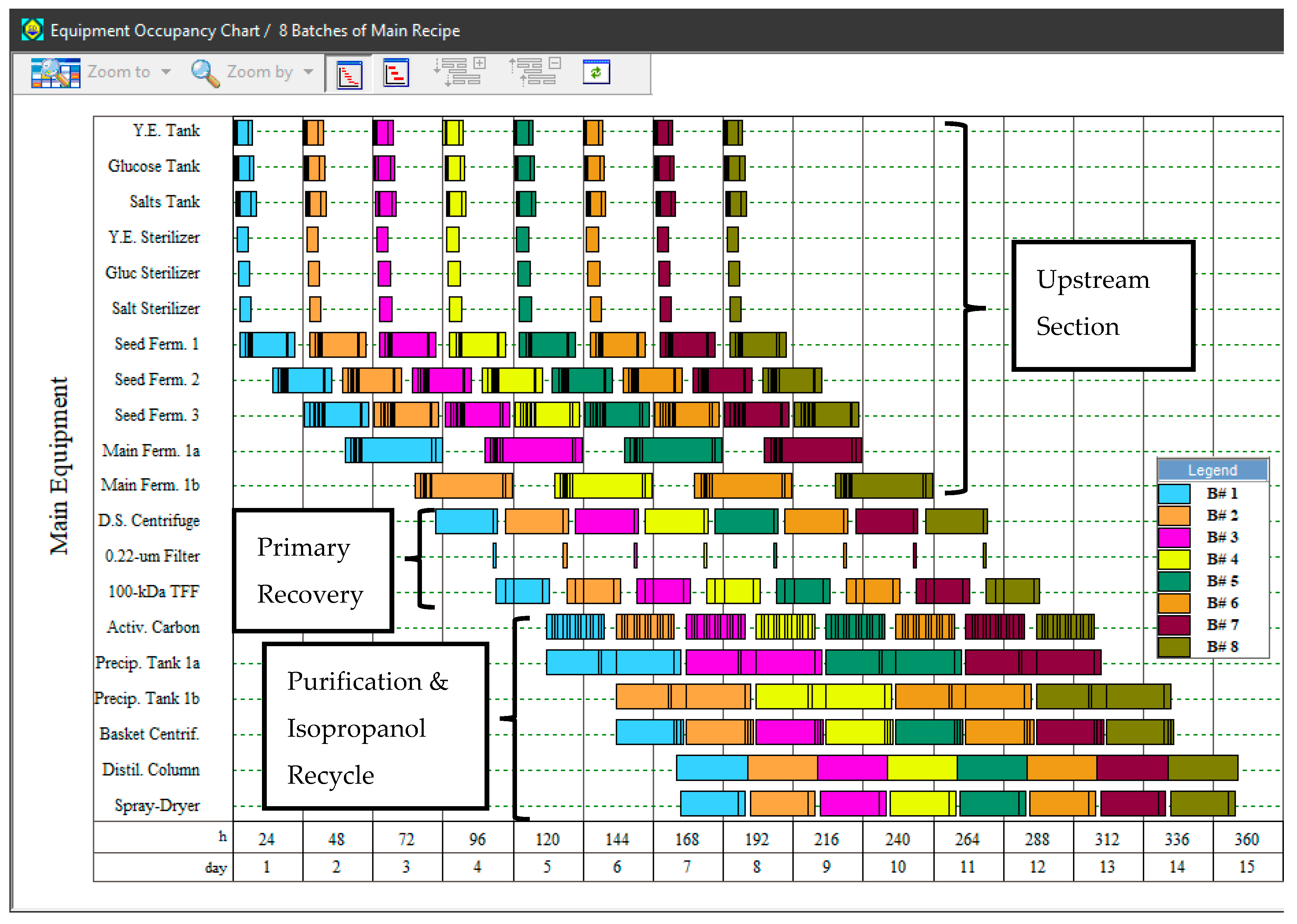Select the Y.E. Tank equipment row label
Viewport: 1297px width, 924px height.
coord(166,131)
